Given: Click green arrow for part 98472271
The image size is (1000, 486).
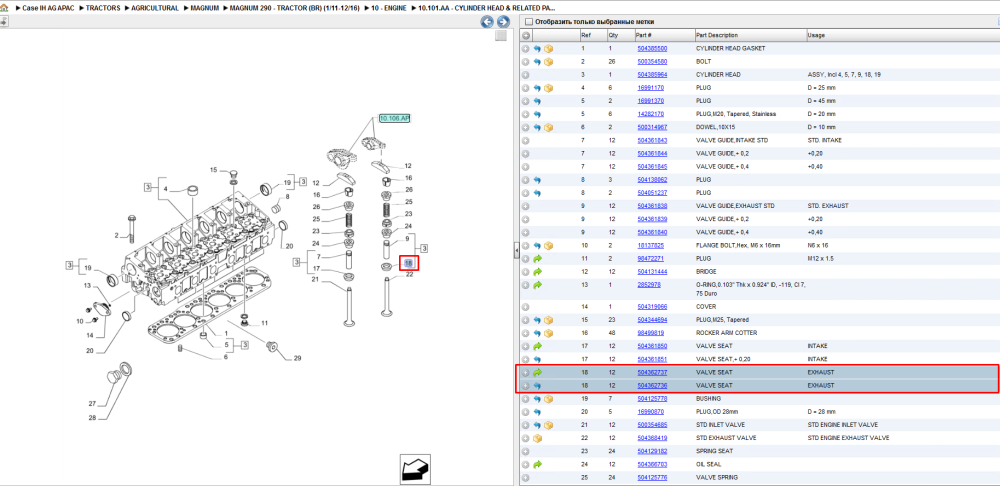Looking at the screenshot, I should point(537,259).
